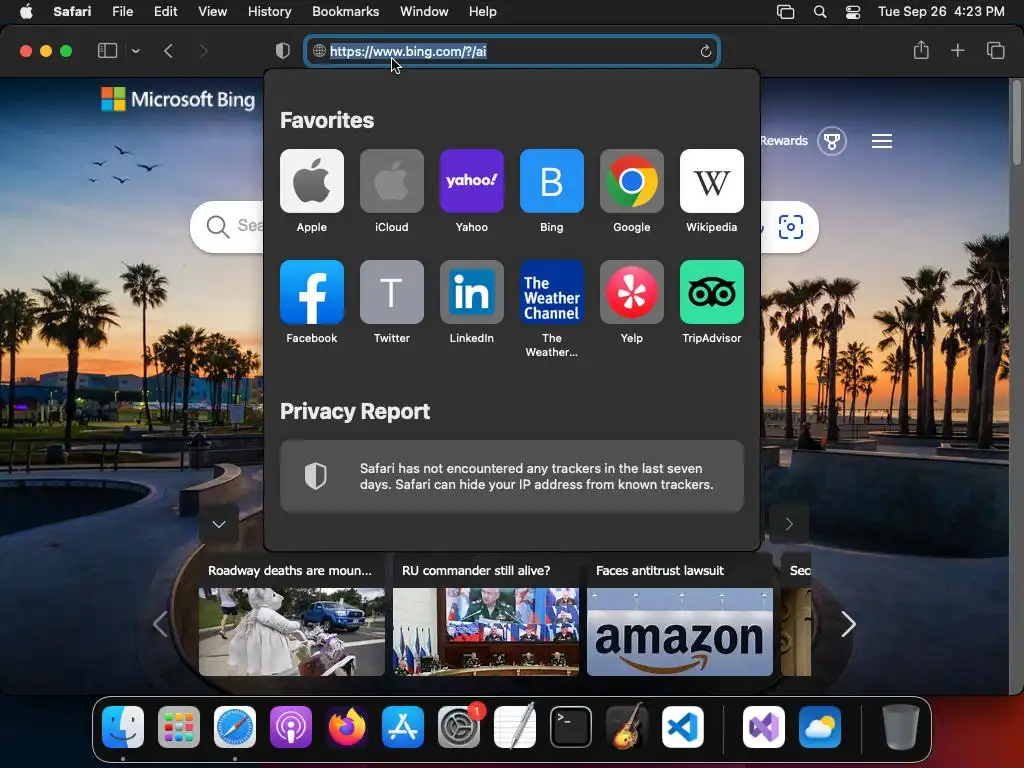
Task: Reload the page with the refresh icon
Action: click(705, 51)
